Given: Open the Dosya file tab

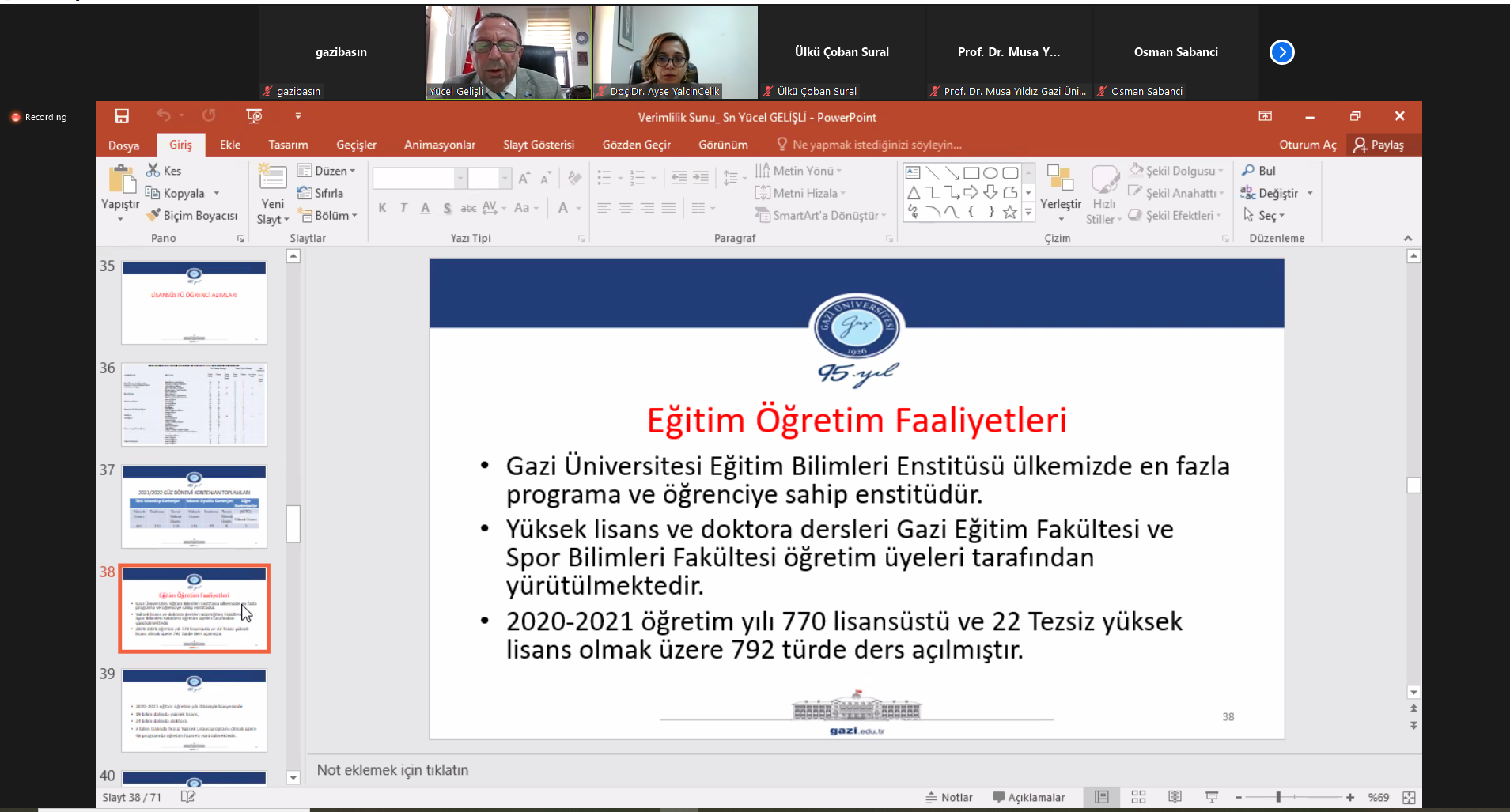Looking at the screenshot, I should click(x=124, y=145).
